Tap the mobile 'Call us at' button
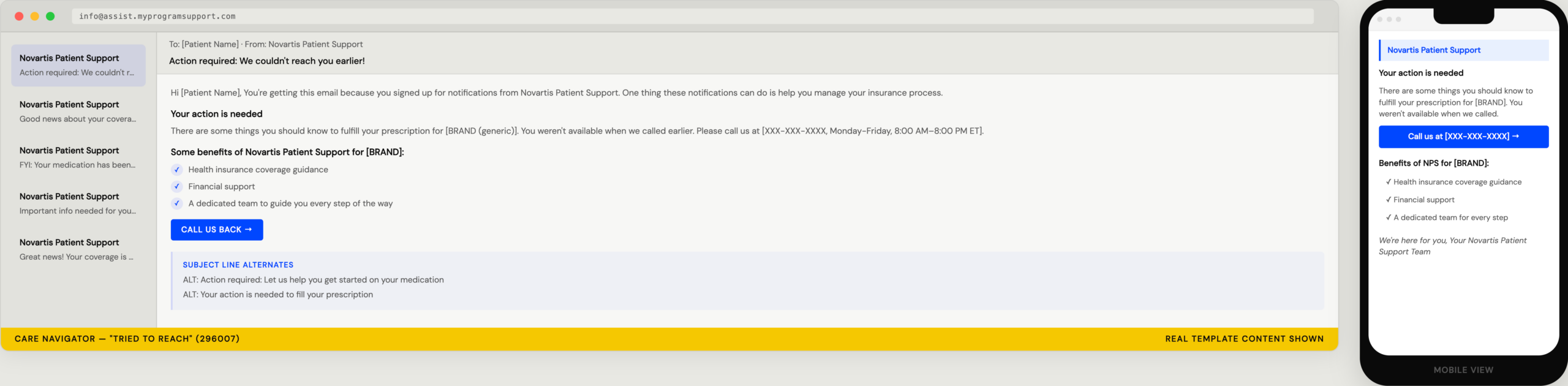 1463,137
